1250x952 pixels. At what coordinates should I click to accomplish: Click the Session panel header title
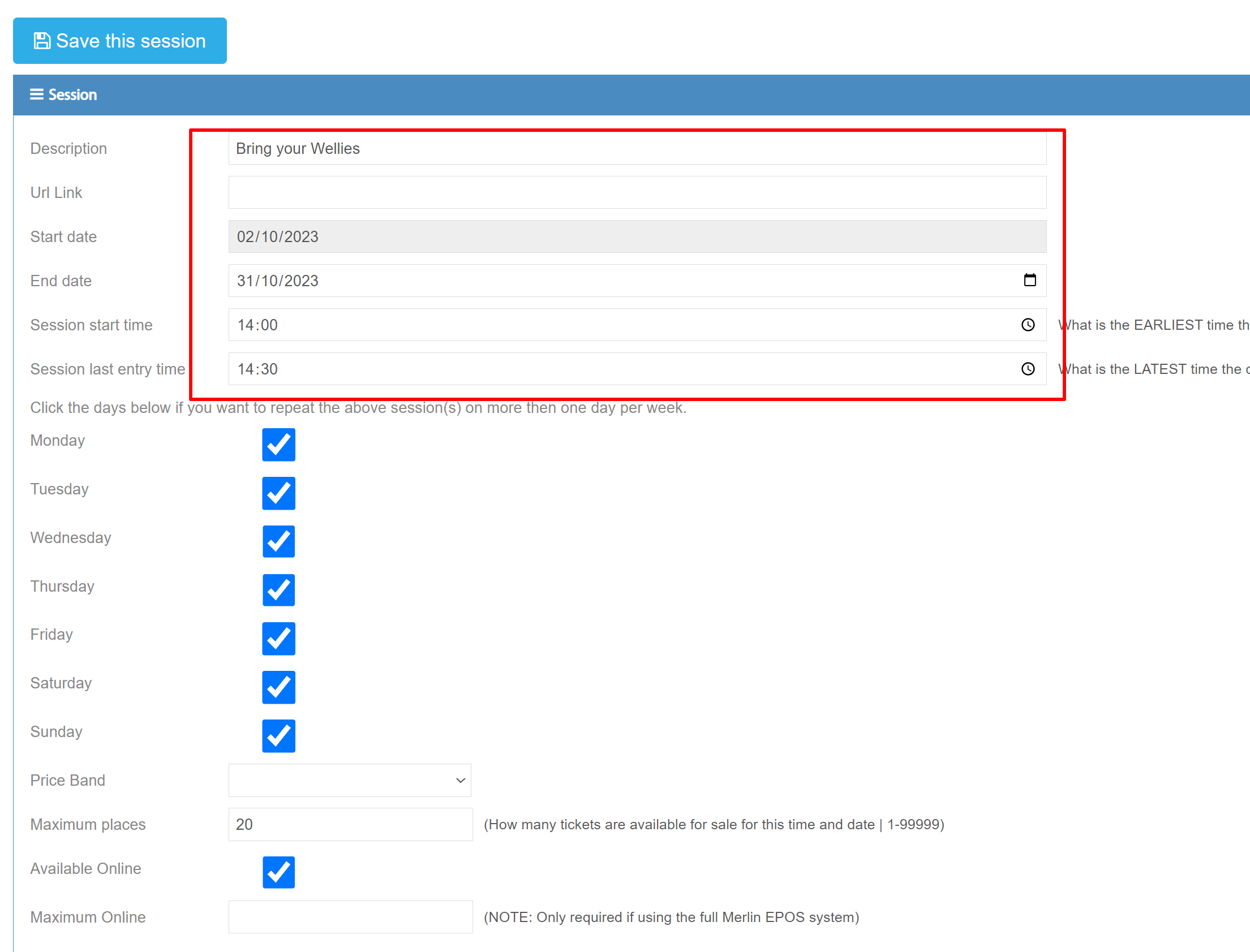(72, 94)
